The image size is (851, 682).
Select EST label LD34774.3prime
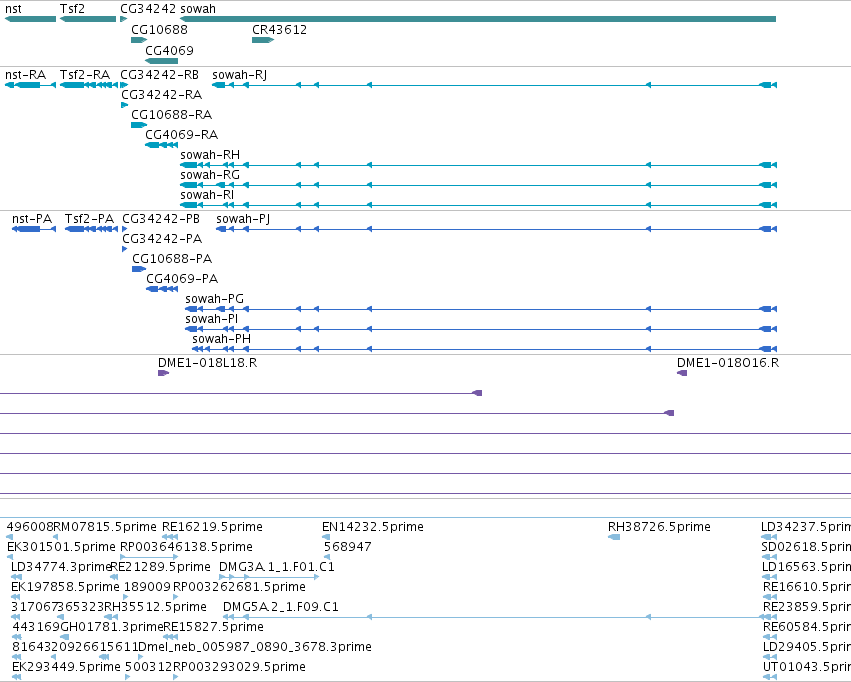tap(61, 566)
